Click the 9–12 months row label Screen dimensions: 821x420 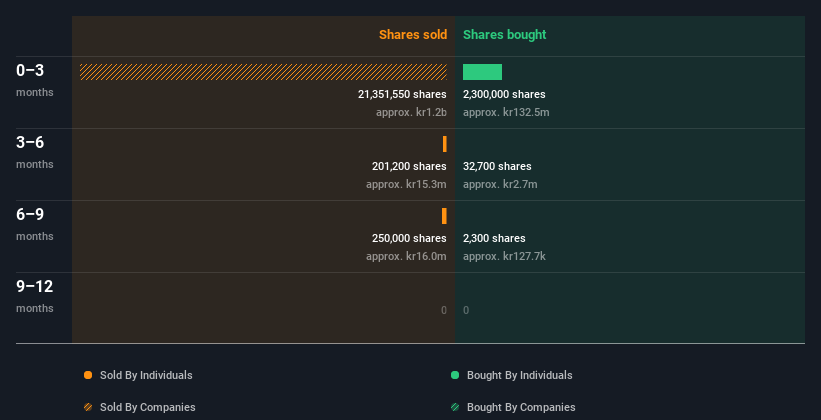(x=35, y=296)
